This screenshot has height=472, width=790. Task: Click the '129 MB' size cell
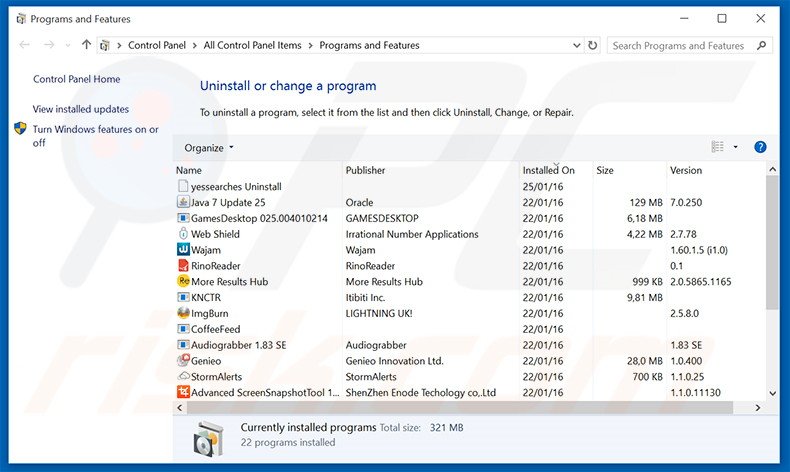pos(646,203)
